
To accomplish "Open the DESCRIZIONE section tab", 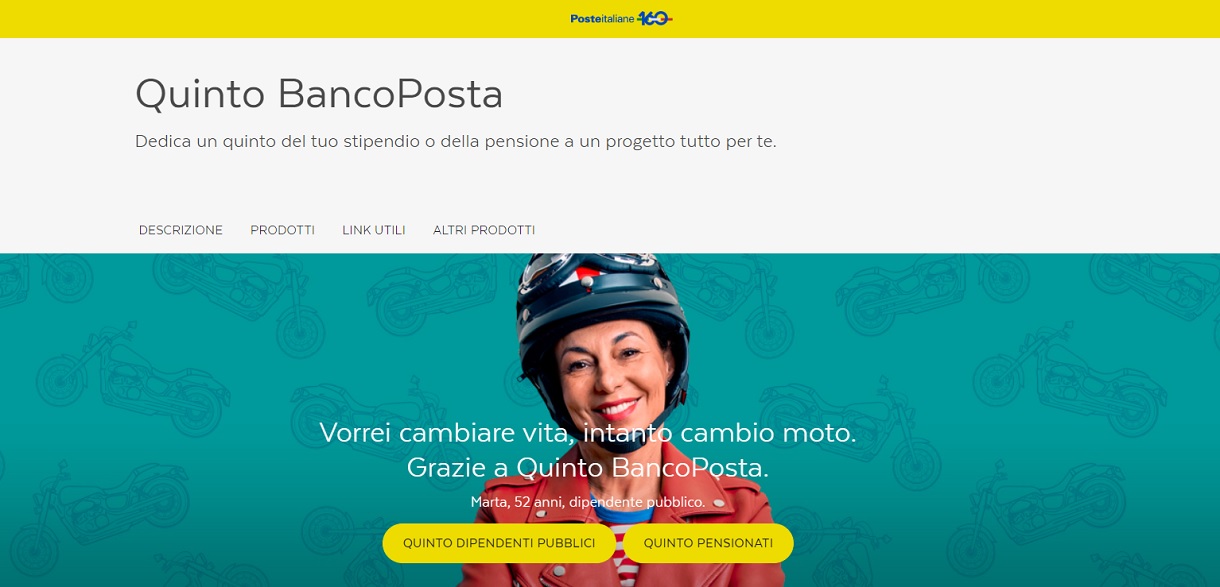I will (x=181, y=230).
